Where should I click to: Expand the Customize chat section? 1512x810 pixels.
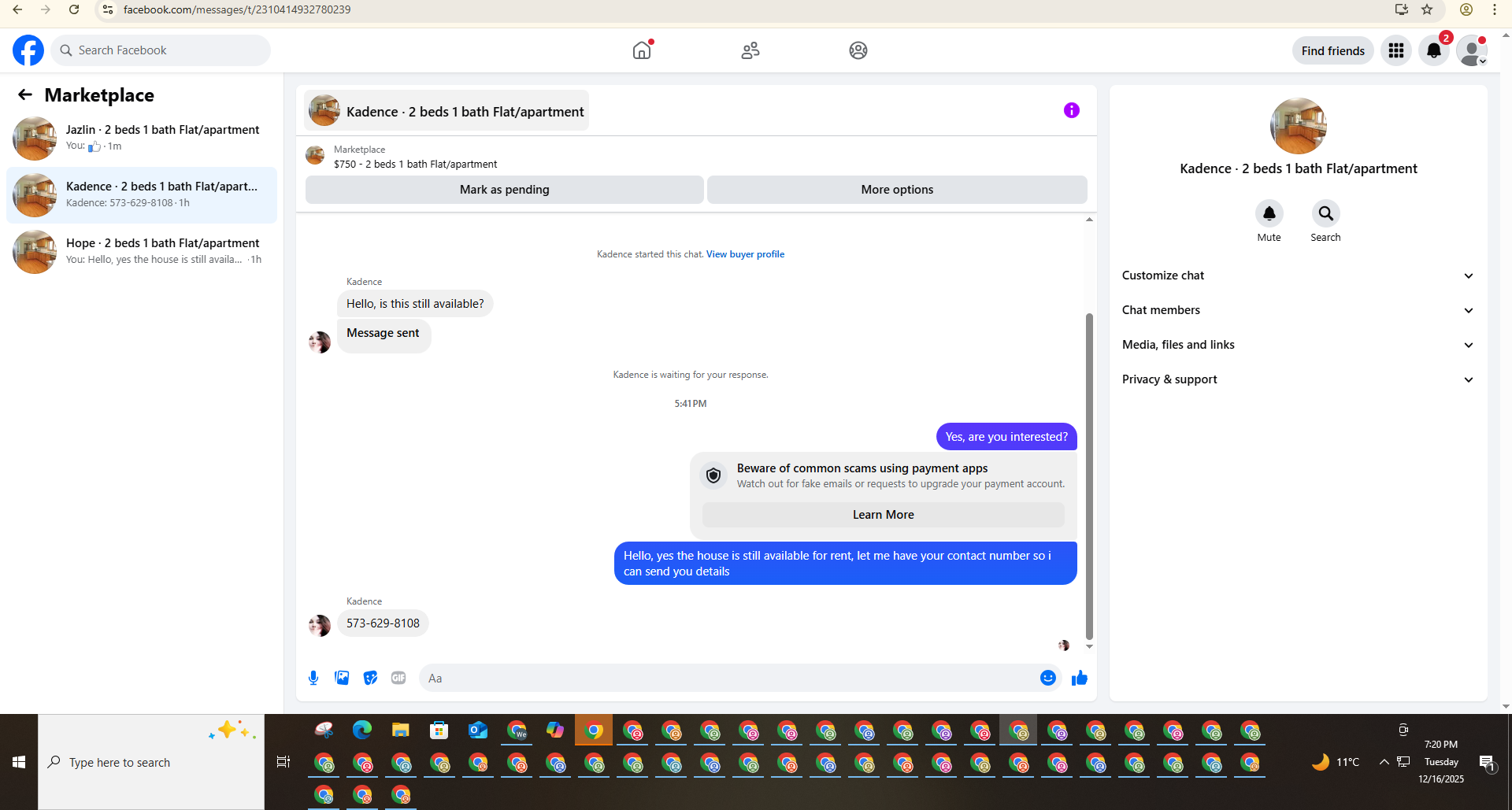click(x=1298, y=276)
